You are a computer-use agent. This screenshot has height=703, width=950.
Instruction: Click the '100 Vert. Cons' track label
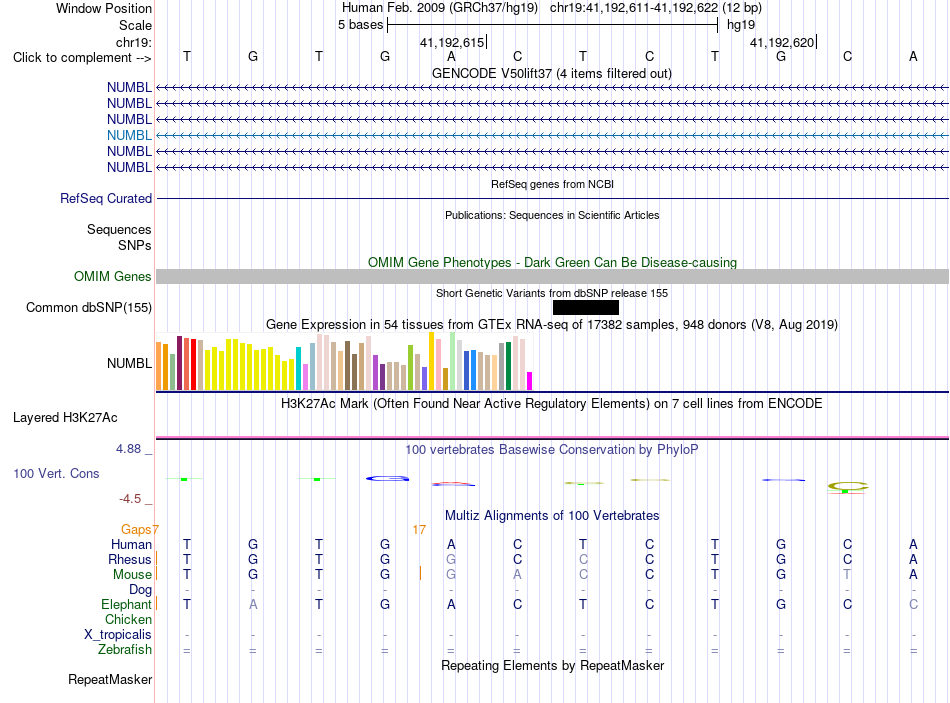coord(56,473)
